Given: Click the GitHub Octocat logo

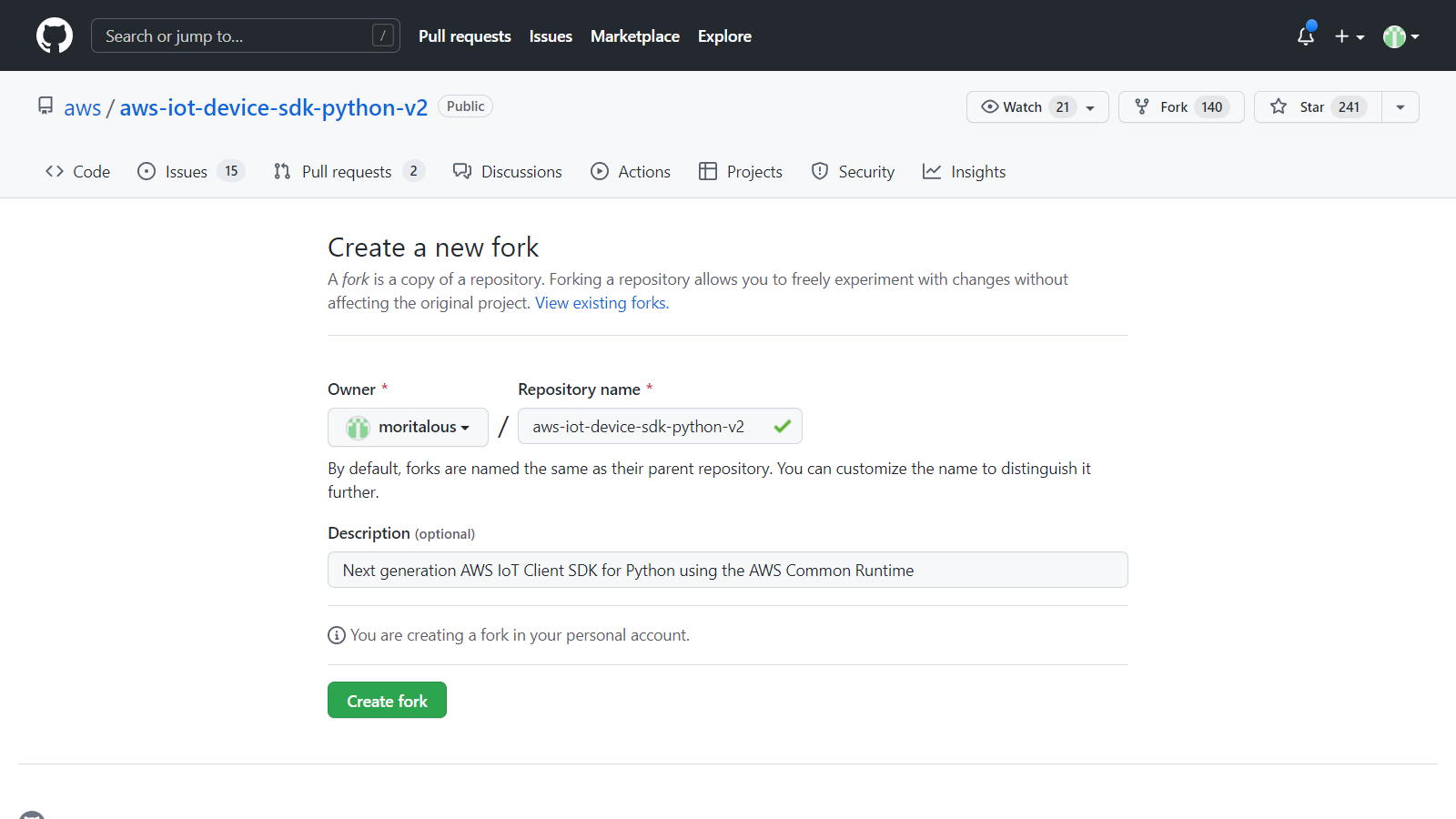Looking at the screenshot, I should click(55, 35).
